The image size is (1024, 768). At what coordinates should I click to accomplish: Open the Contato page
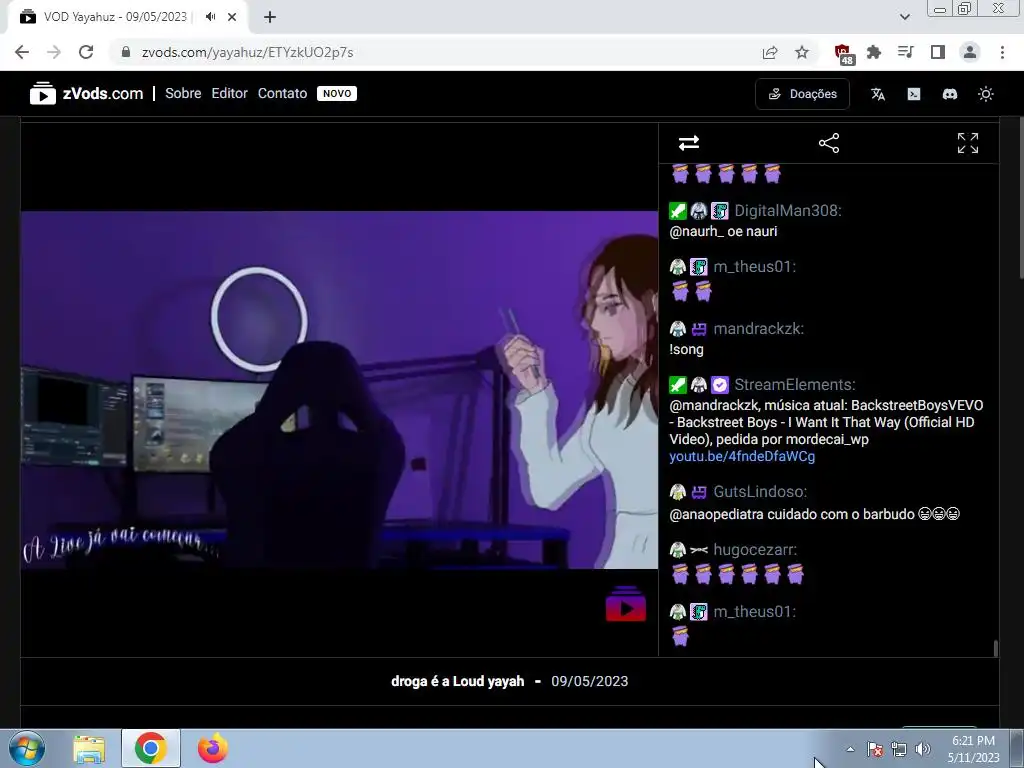tap(282, 93)
